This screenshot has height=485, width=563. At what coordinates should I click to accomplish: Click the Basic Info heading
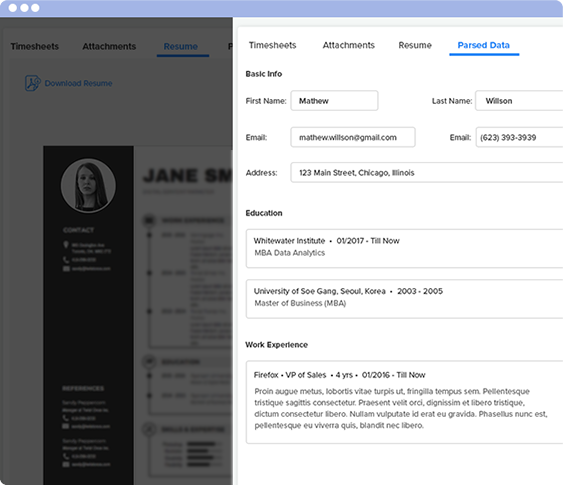[264, 74]
